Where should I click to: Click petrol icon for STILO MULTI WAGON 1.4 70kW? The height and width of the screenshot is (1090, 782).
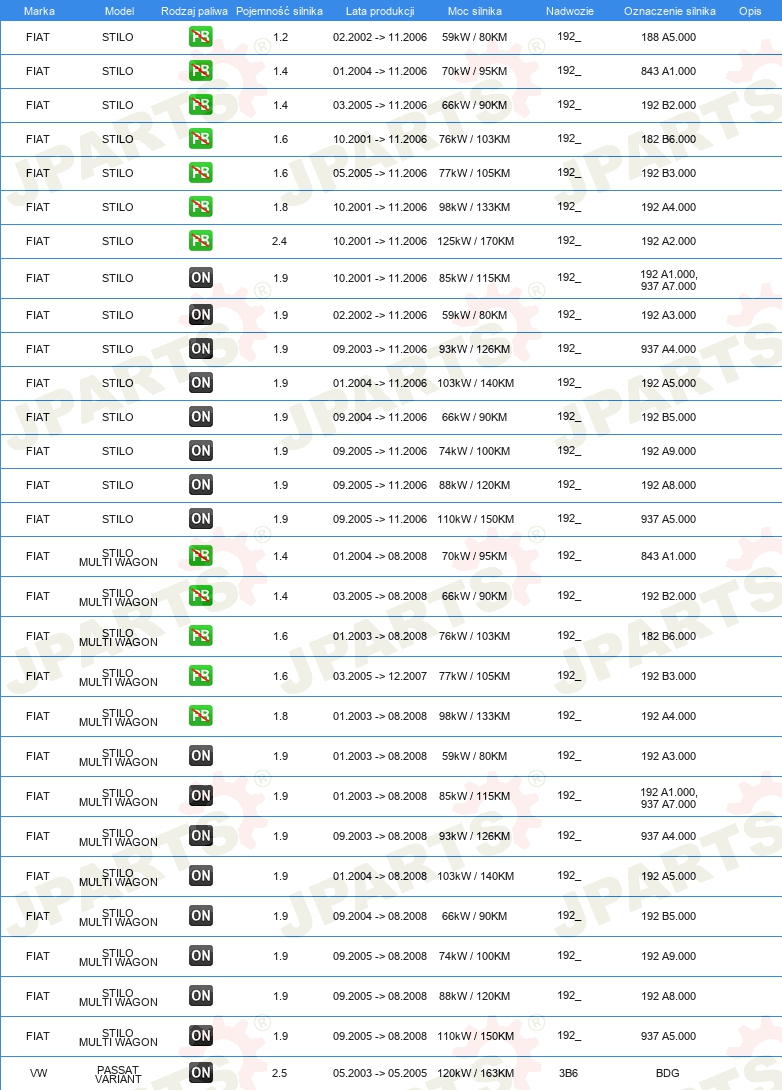pos(200,556)
